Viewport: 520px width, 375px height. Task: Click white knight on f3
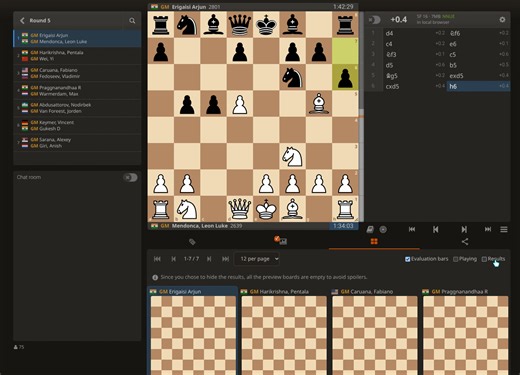point(292,156)
